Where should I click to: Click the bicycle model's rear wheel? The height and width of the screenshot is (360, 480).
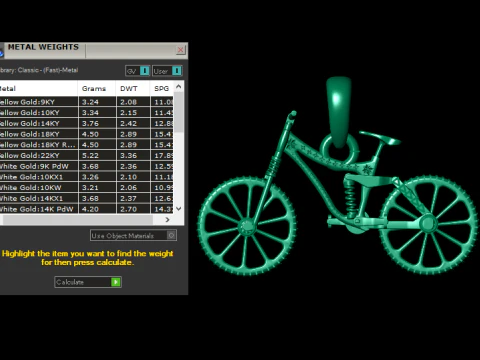(x=428, y=224)
